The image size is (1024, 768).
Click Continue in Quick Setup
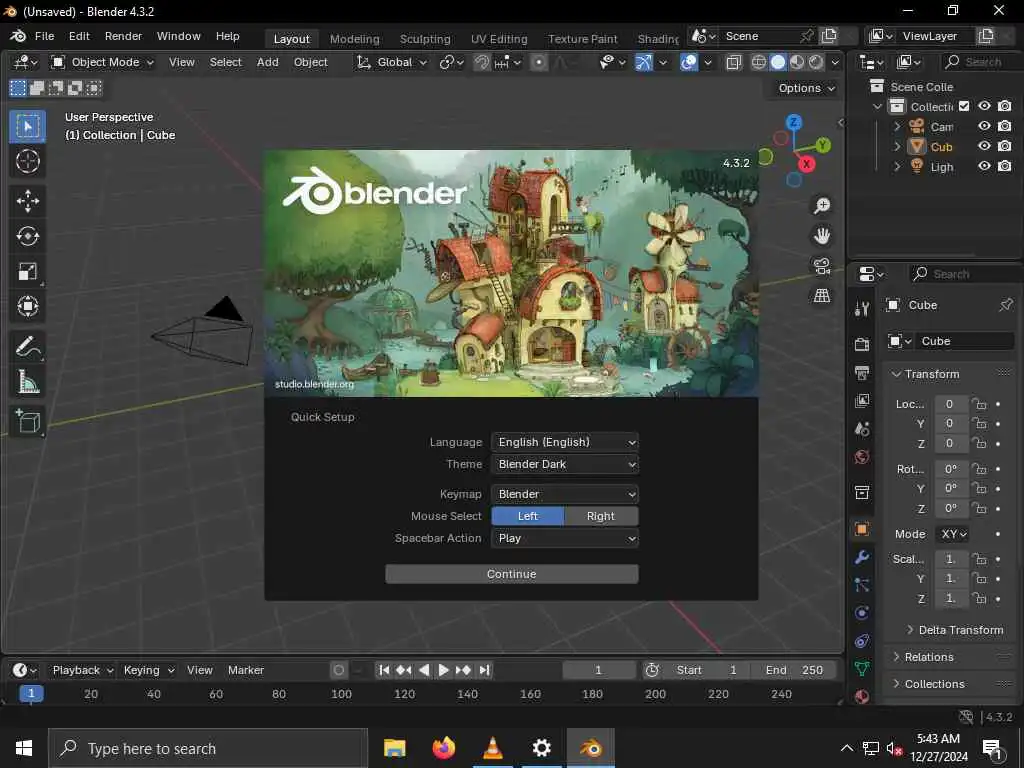[x=512, y=574]
